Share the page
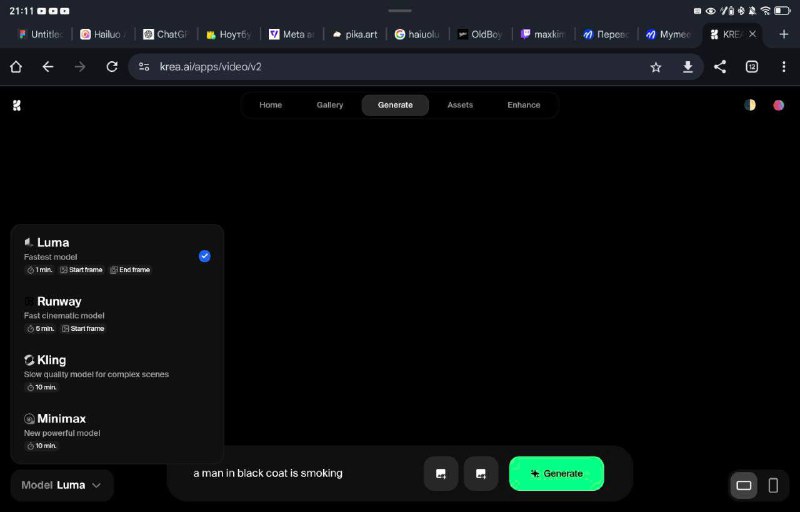The width and height of the screenshot is (800, 512). click(720, 67)
